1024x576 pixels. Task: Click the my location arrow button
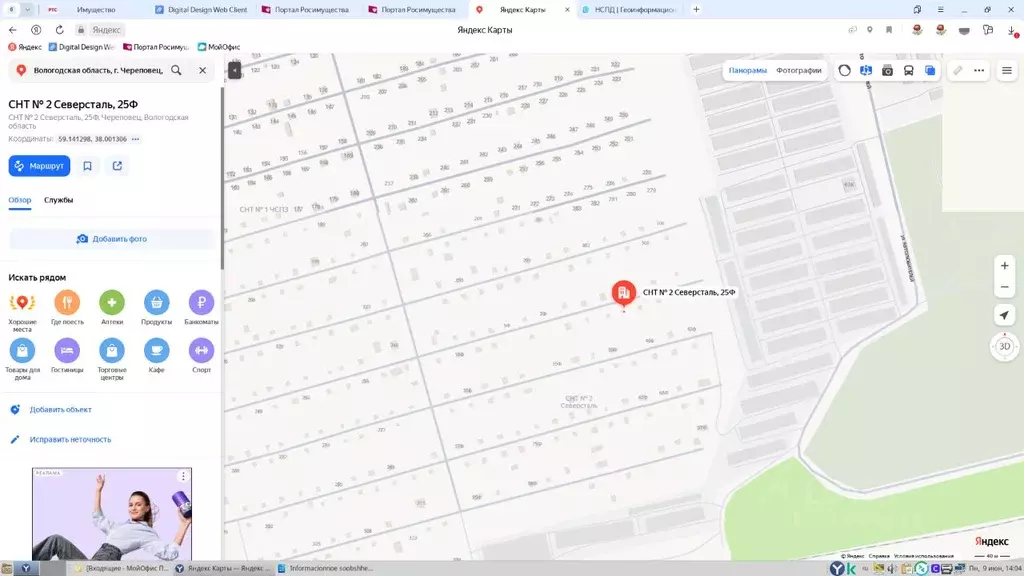(x=1004, y=315)
